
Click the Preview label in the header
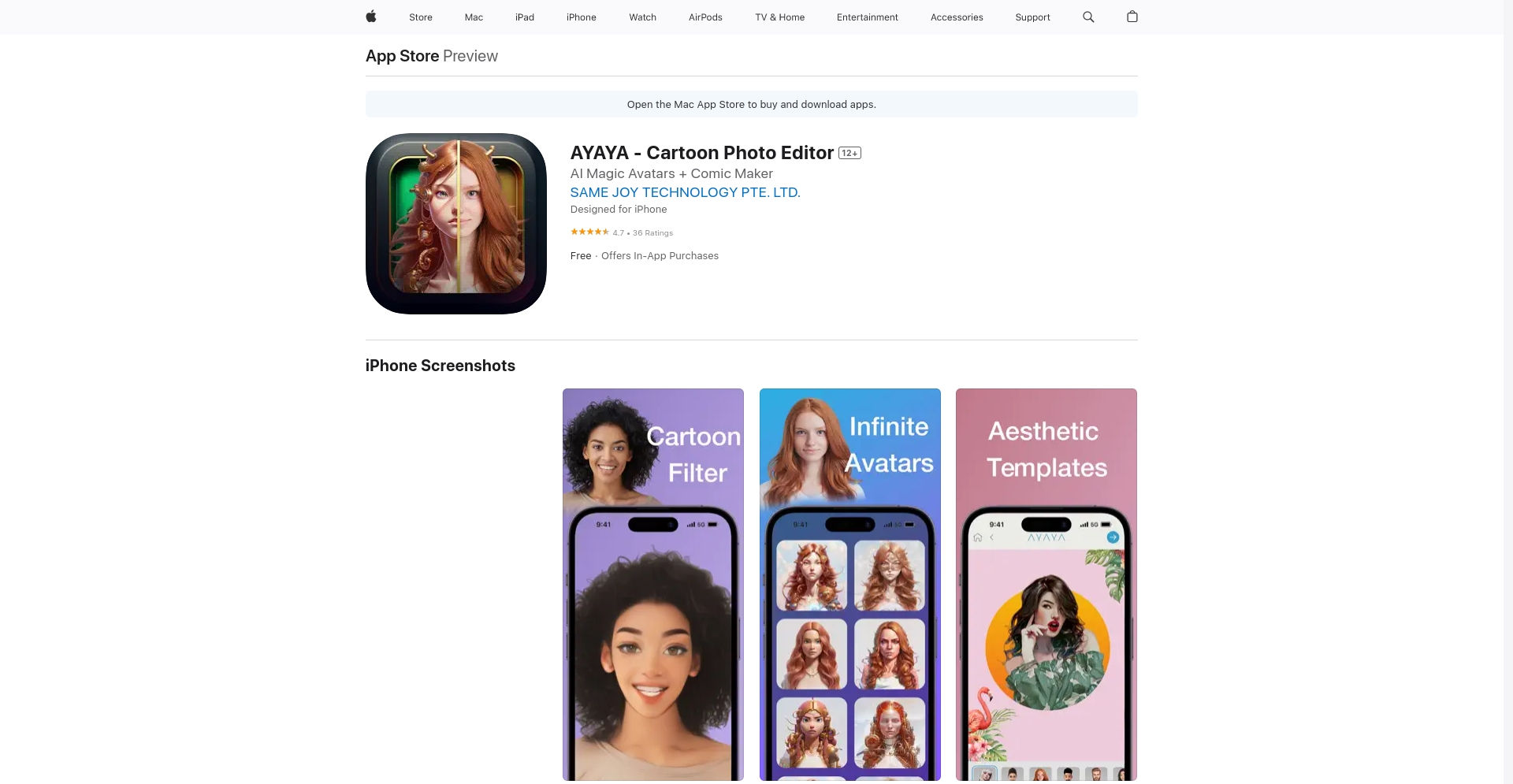[470, 56]
